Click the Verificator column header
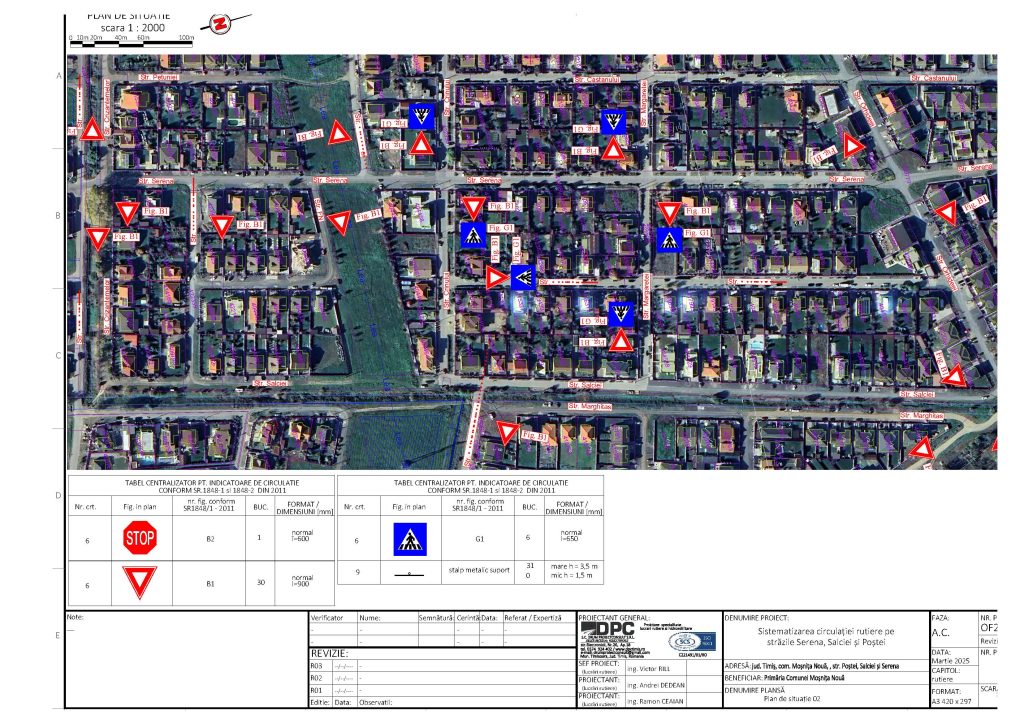Image resolution: width=1024 pixels, height=724 pixels. click(331, 619)
